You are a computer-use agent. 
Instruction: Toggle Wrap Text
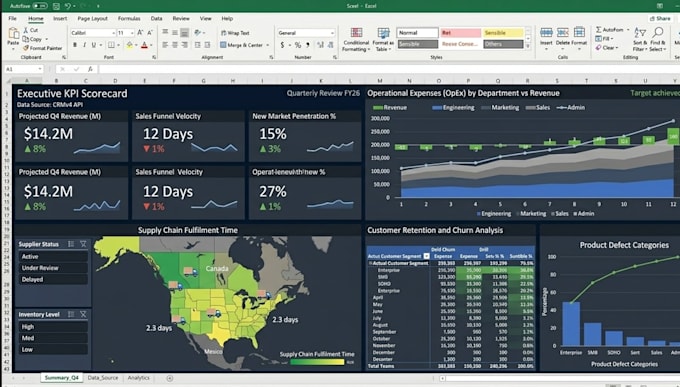click(235, 33)
